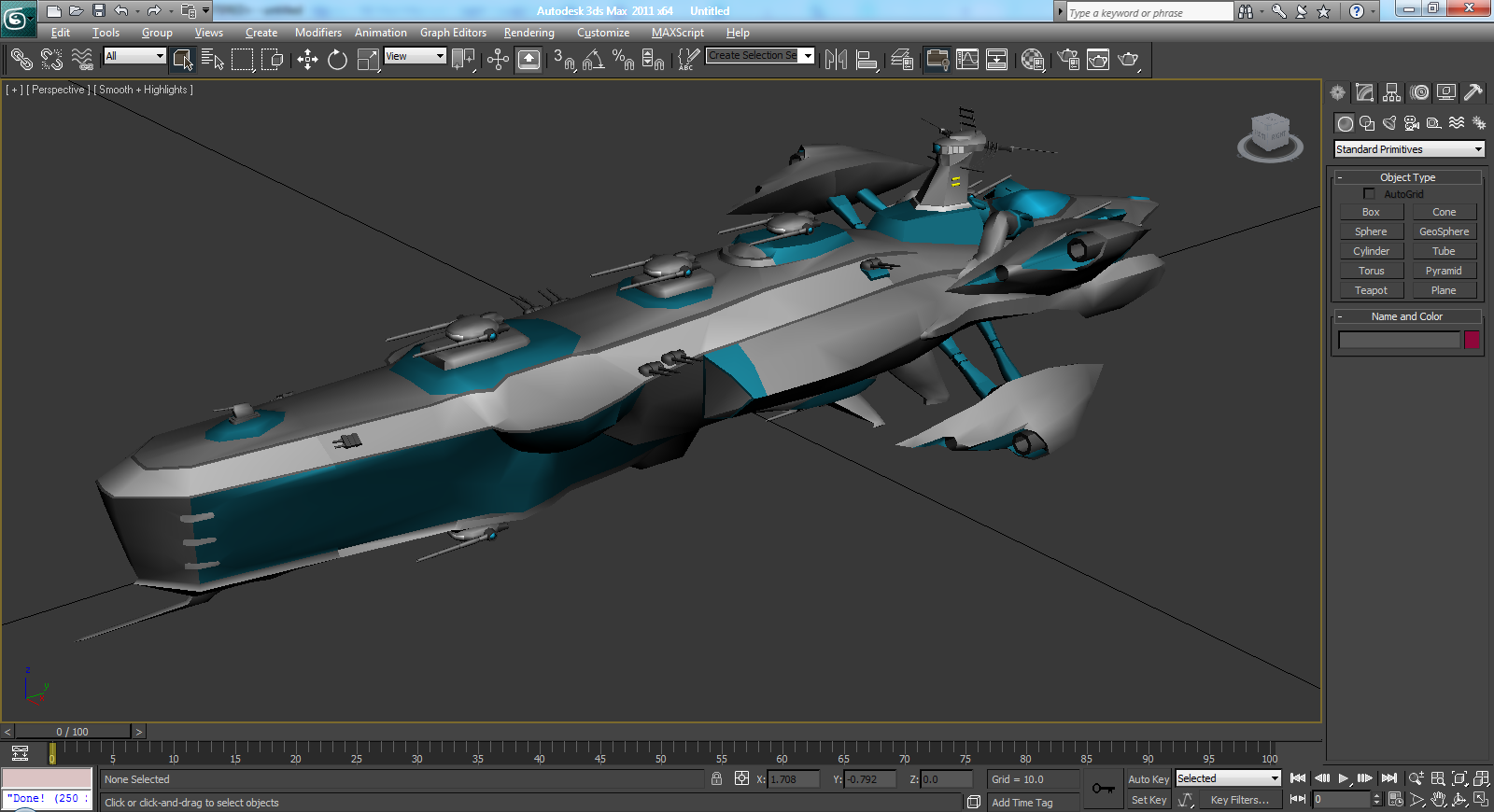Click the Torus button
The image size is (1494, 812).
(x=1371, y=271)
